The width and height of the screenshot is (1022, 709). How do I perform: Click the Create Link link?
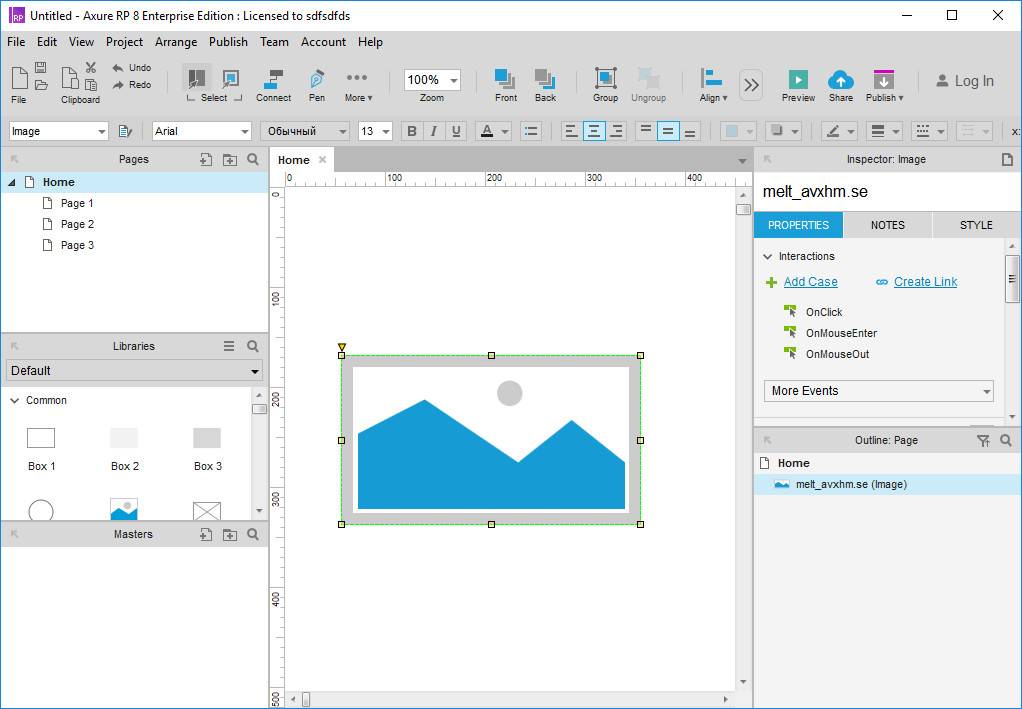[x=926, y=282]
